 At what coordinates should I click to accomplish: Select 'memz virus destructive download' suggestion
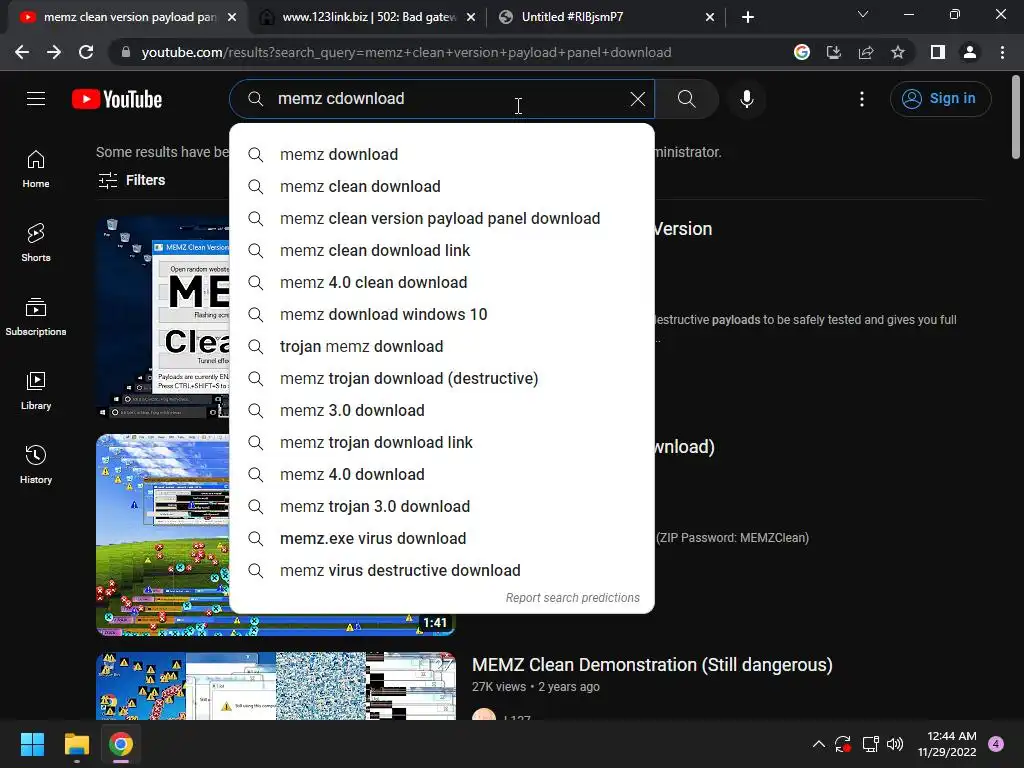[x=441, y=570]
